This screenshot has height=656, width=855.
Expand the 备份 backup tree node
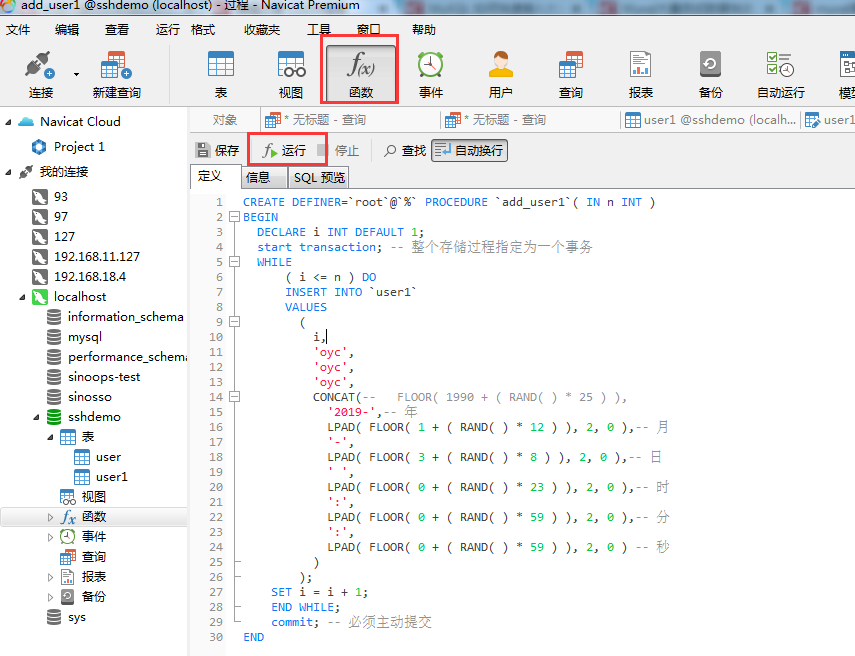(50, 597)
